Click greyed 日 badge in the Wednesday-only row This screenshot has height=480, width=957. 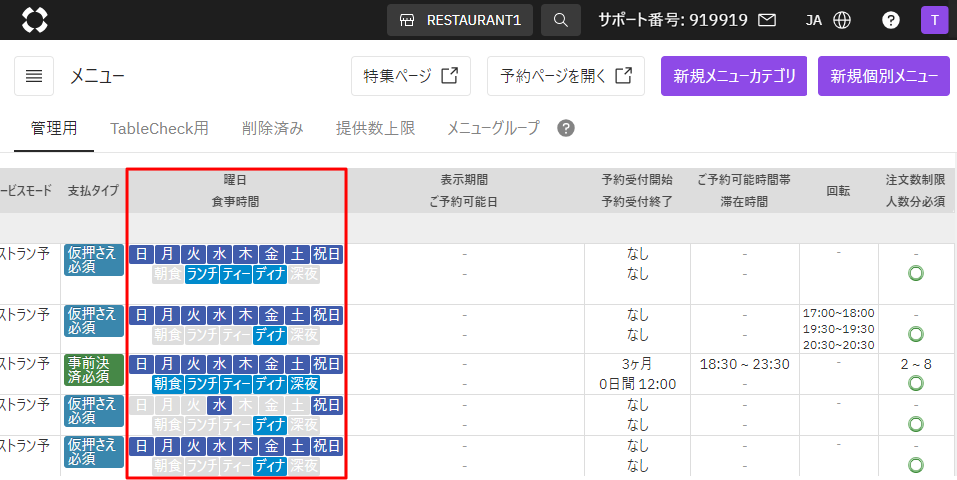141,405
